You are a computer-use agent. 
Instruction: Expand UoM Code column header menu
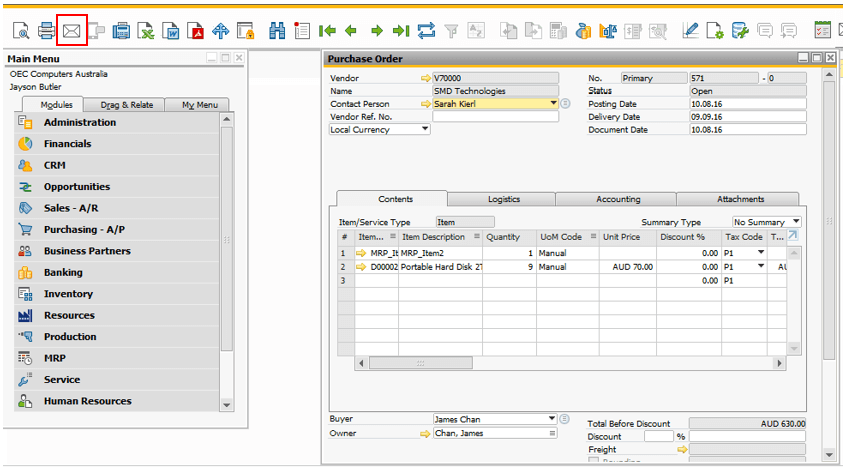pos(593,237)
